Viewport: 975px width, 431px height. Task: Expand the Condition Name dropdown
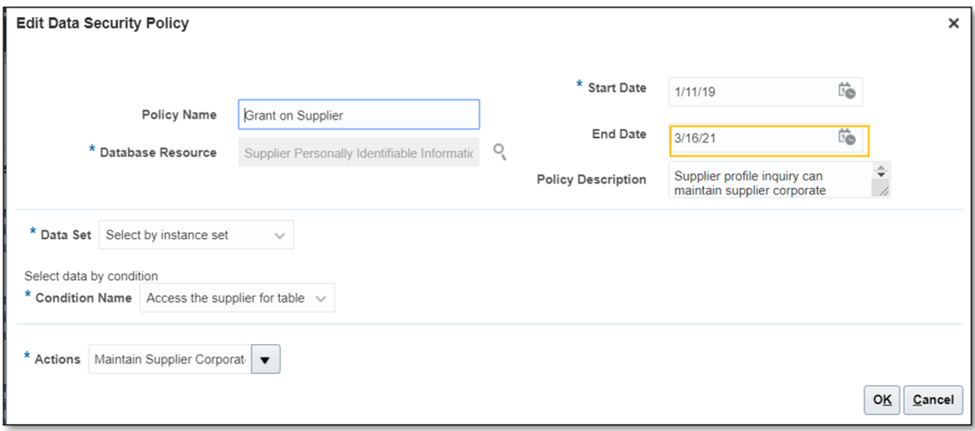pos(321,299)
